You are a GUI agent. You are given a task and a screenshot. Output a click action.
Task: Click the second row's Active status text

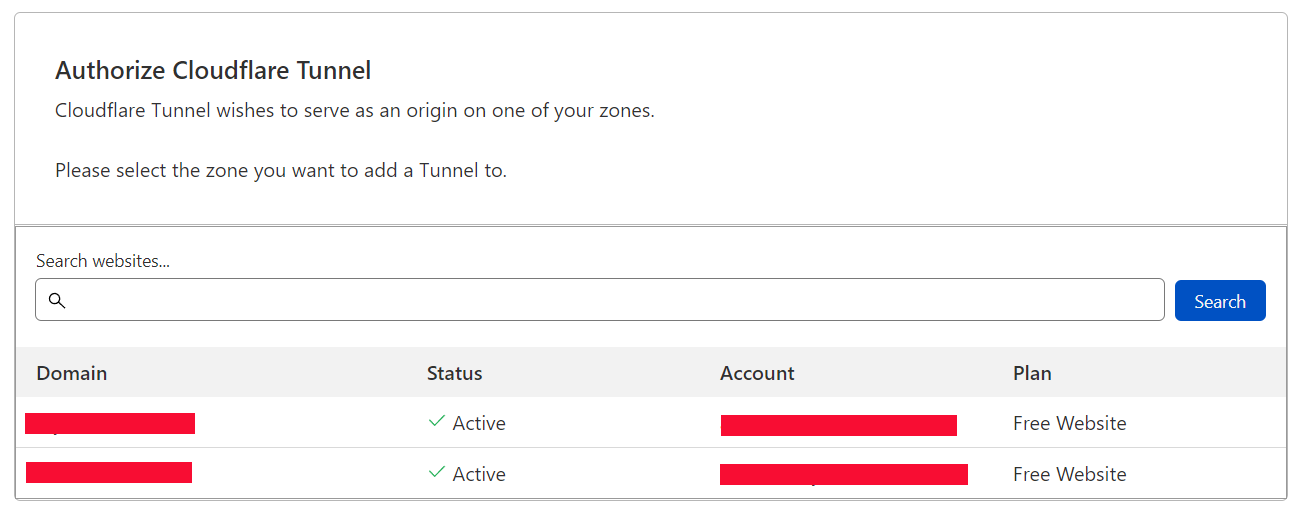pyautogui.click(x=479, y=474)
